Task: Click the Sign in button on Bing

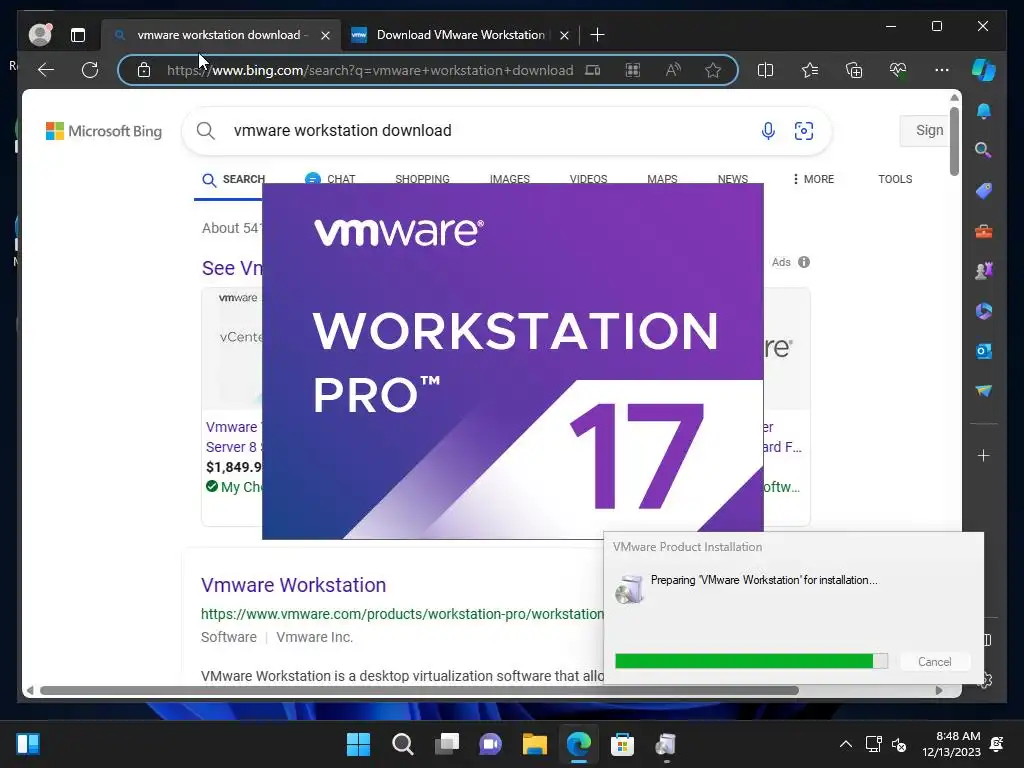Action: click(925, 131)
